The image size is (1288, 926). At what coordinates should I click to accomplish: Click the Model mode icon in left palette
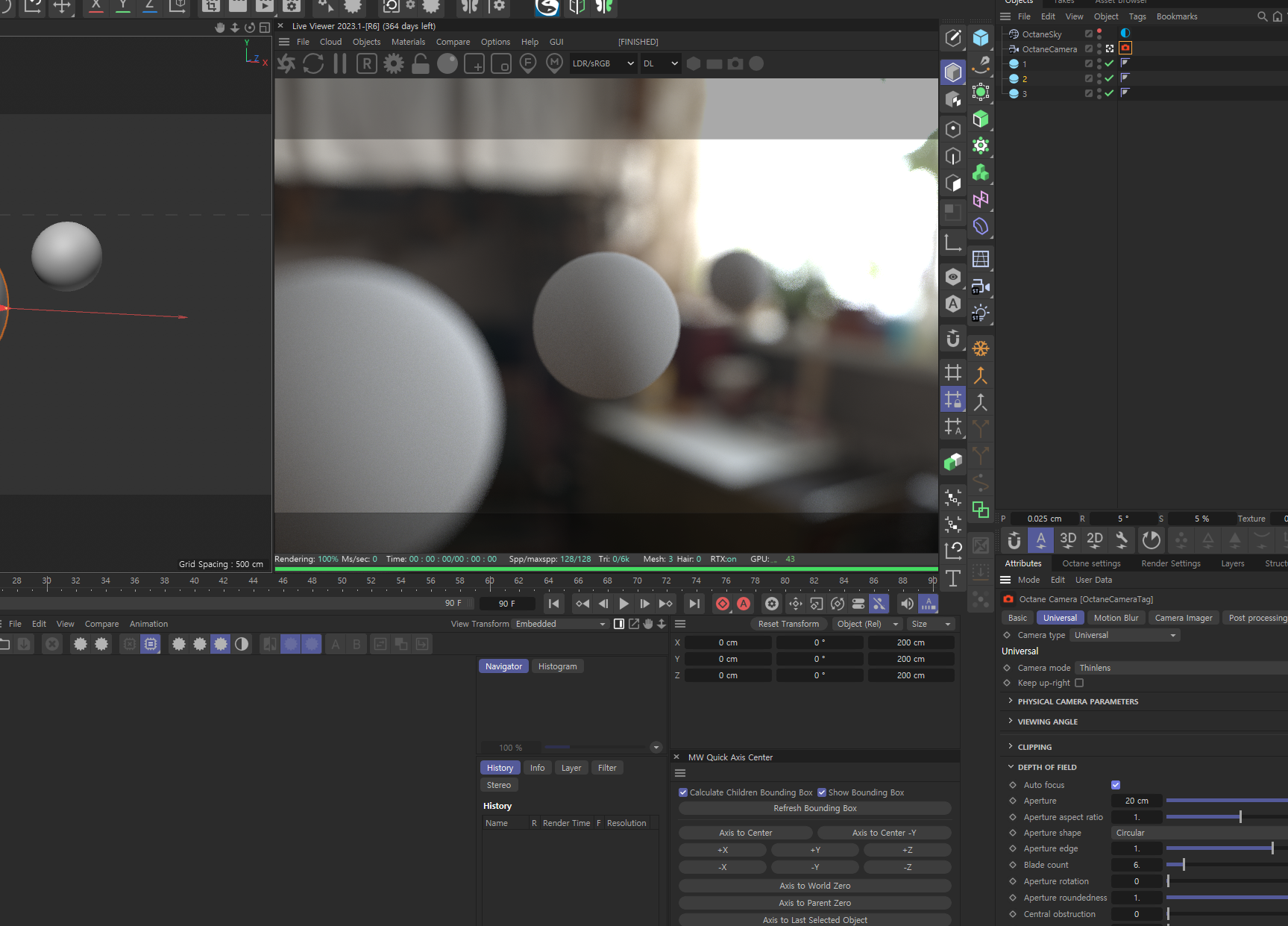pyautogui.click(x=953, y=72)
